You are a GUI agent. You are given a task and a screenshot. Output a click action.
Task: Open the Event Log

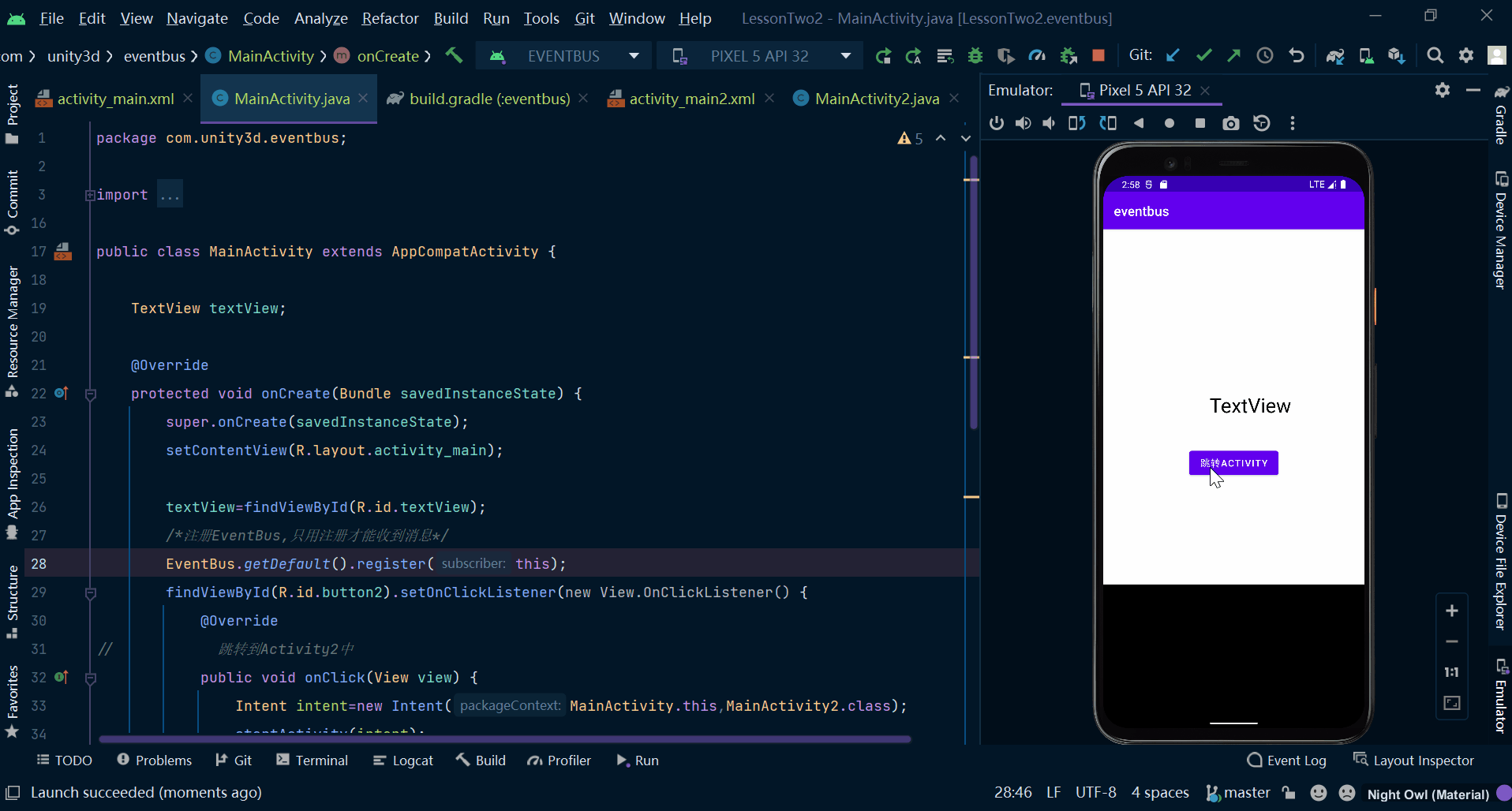pyautogui.click(x=1286, y=761)
